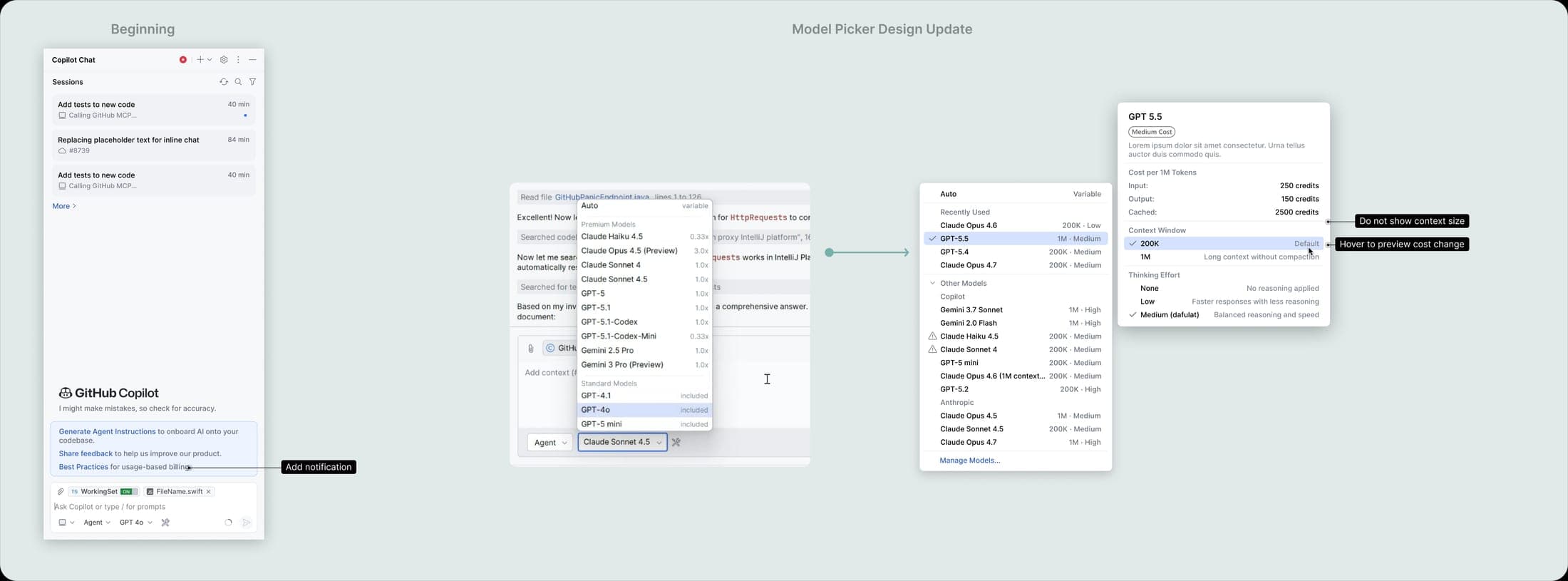Screen dimensions: 1568x581
Task: Click the cloud icon beside #8739
Action: 62,151
